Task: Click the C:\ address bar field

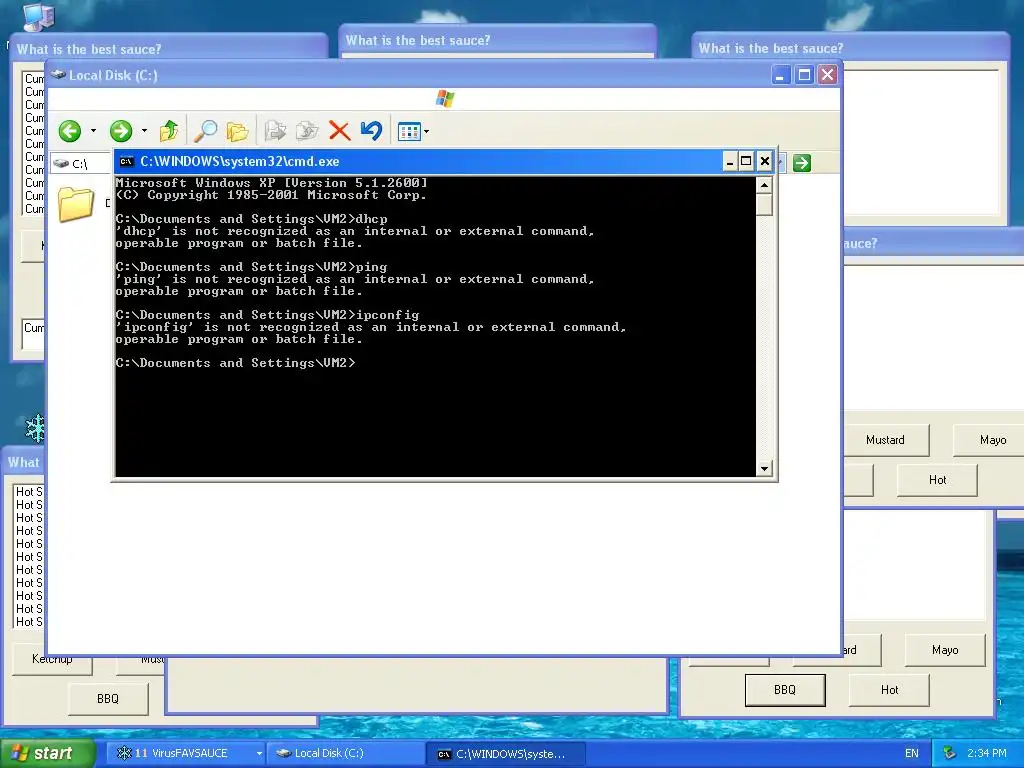Action: (x=80, y=163)
